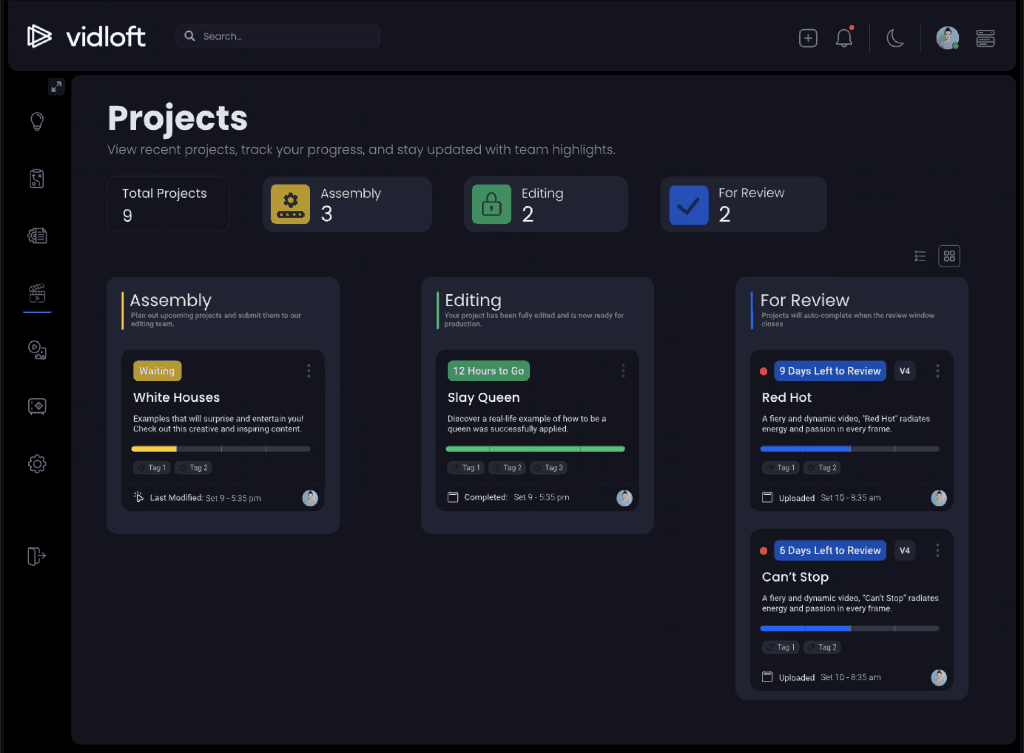
Task: Open options menu on the Slay Queen card
Action: 623,370
